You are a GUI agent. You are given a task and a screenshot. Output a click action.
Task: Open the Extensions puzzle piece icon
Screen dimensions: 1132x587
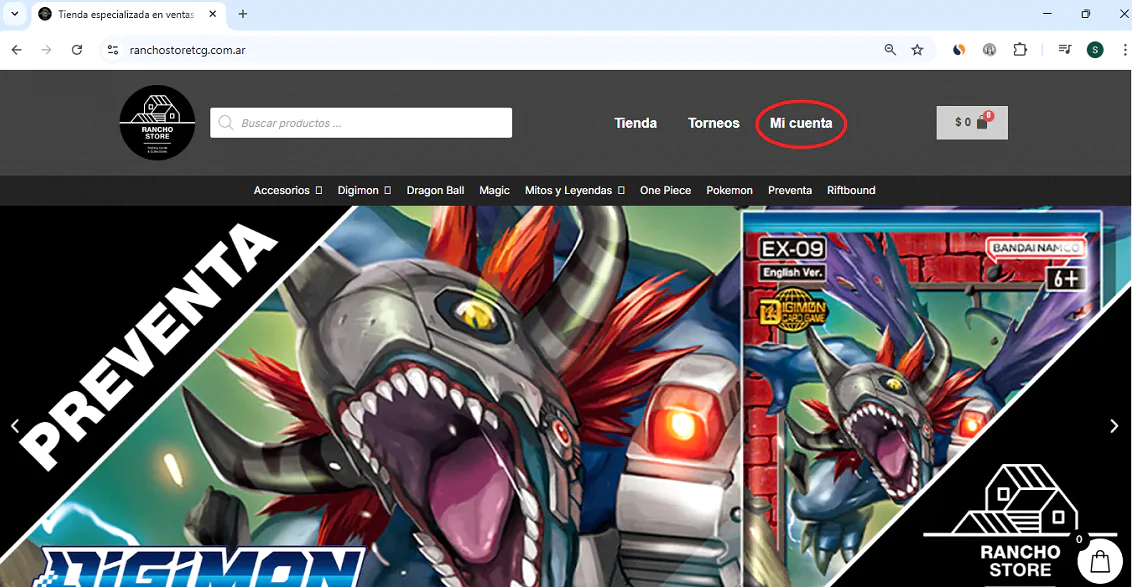click(1019, 50)
